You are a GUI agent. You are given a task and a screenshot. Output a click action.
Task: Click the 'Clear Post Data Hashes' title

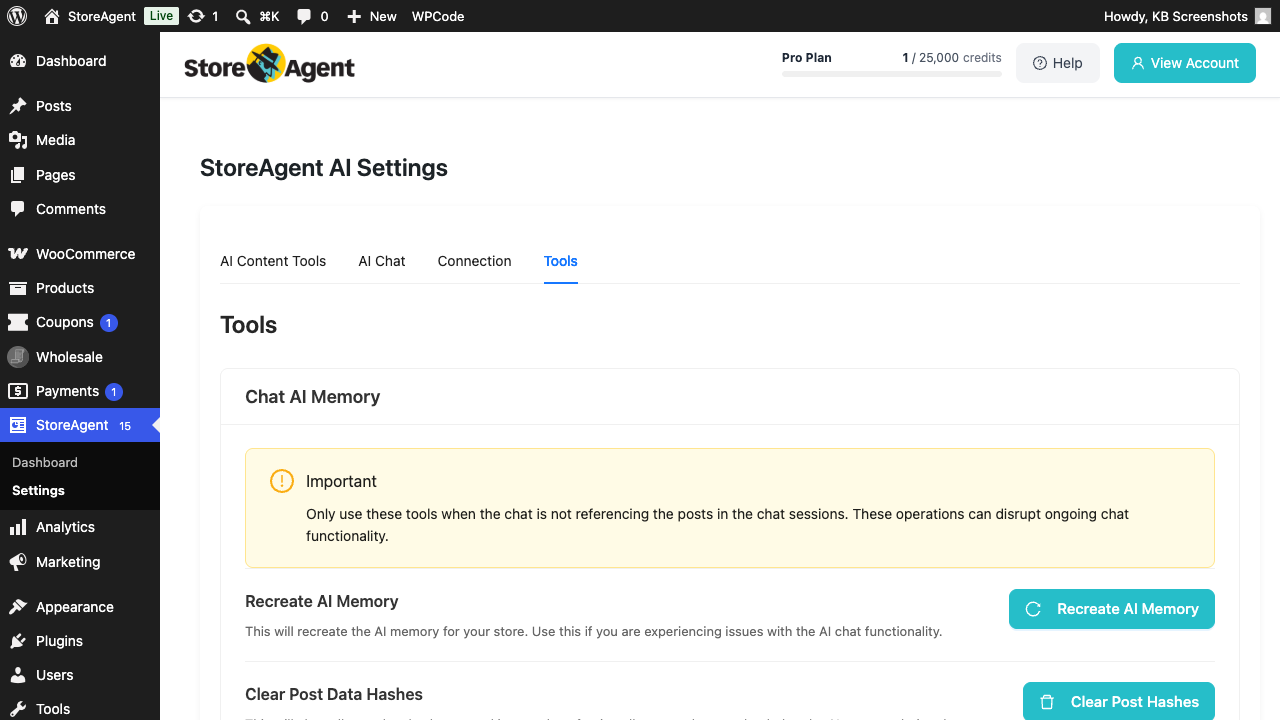(334, 694)
